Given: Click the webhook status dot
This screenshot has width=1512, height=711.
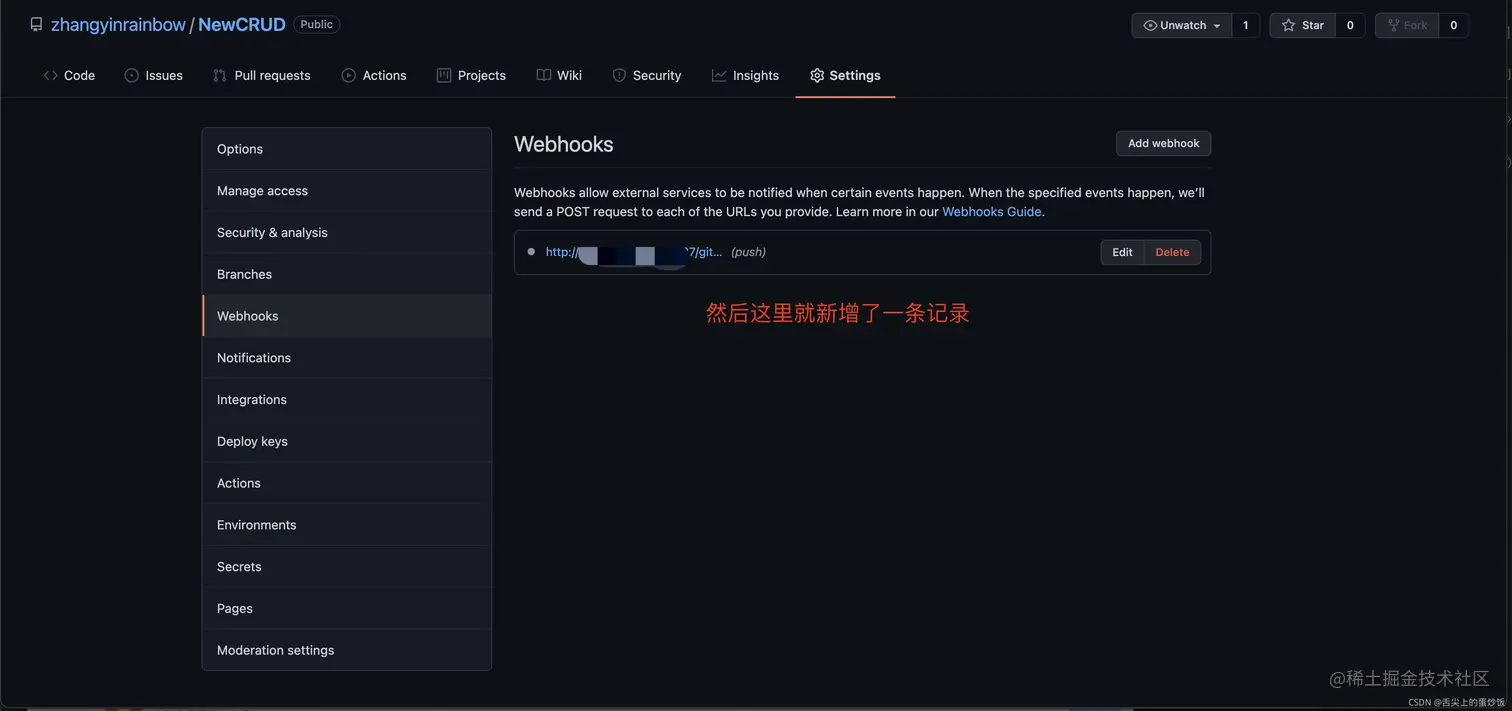Looking at the screenshot, I should pos(531,252).
